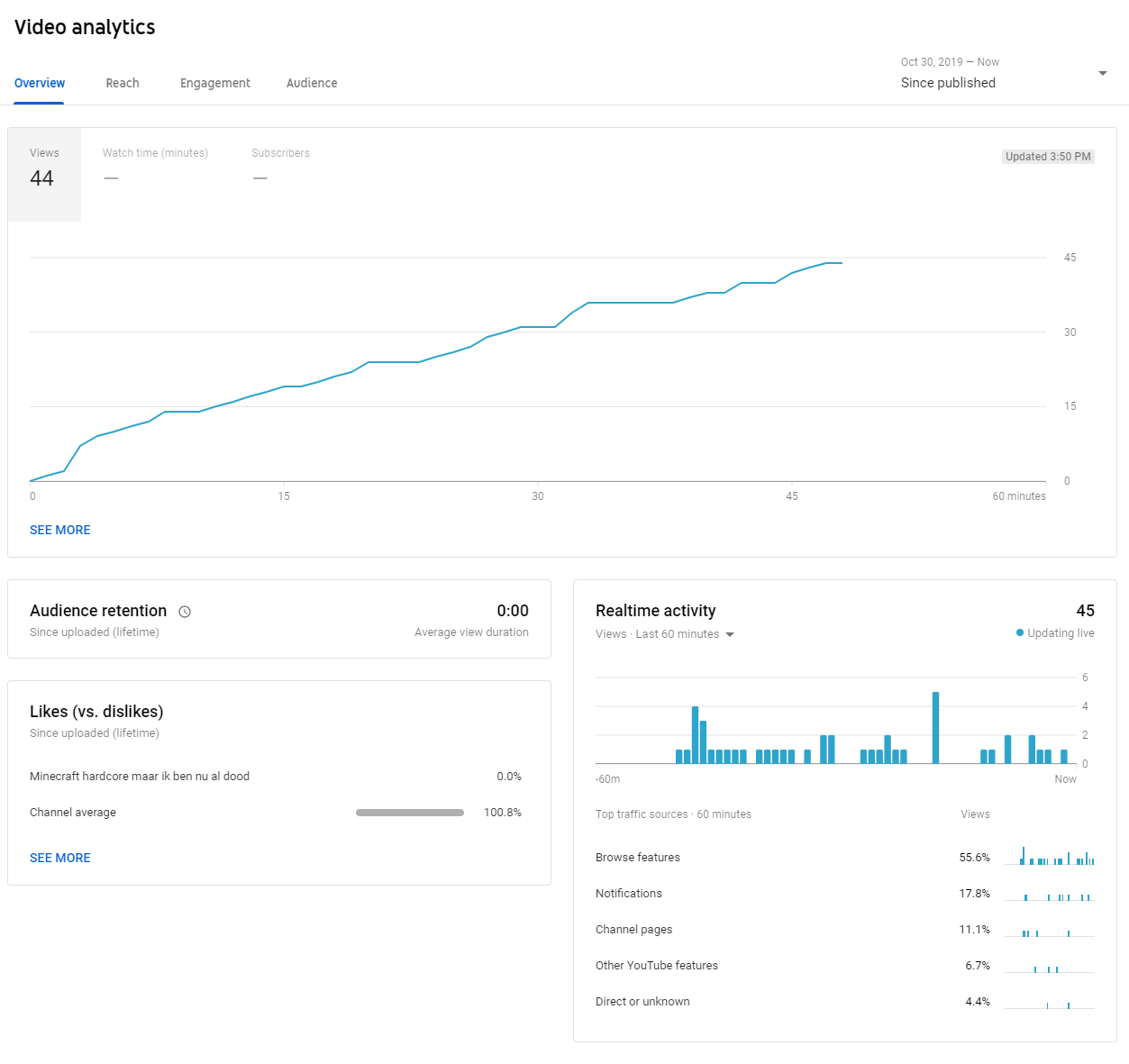Image resolution: width=1129 pixels, height=1064 pixels.
Task: Click SEE MORE under the views chart
Action: click(x=60, y=530)
